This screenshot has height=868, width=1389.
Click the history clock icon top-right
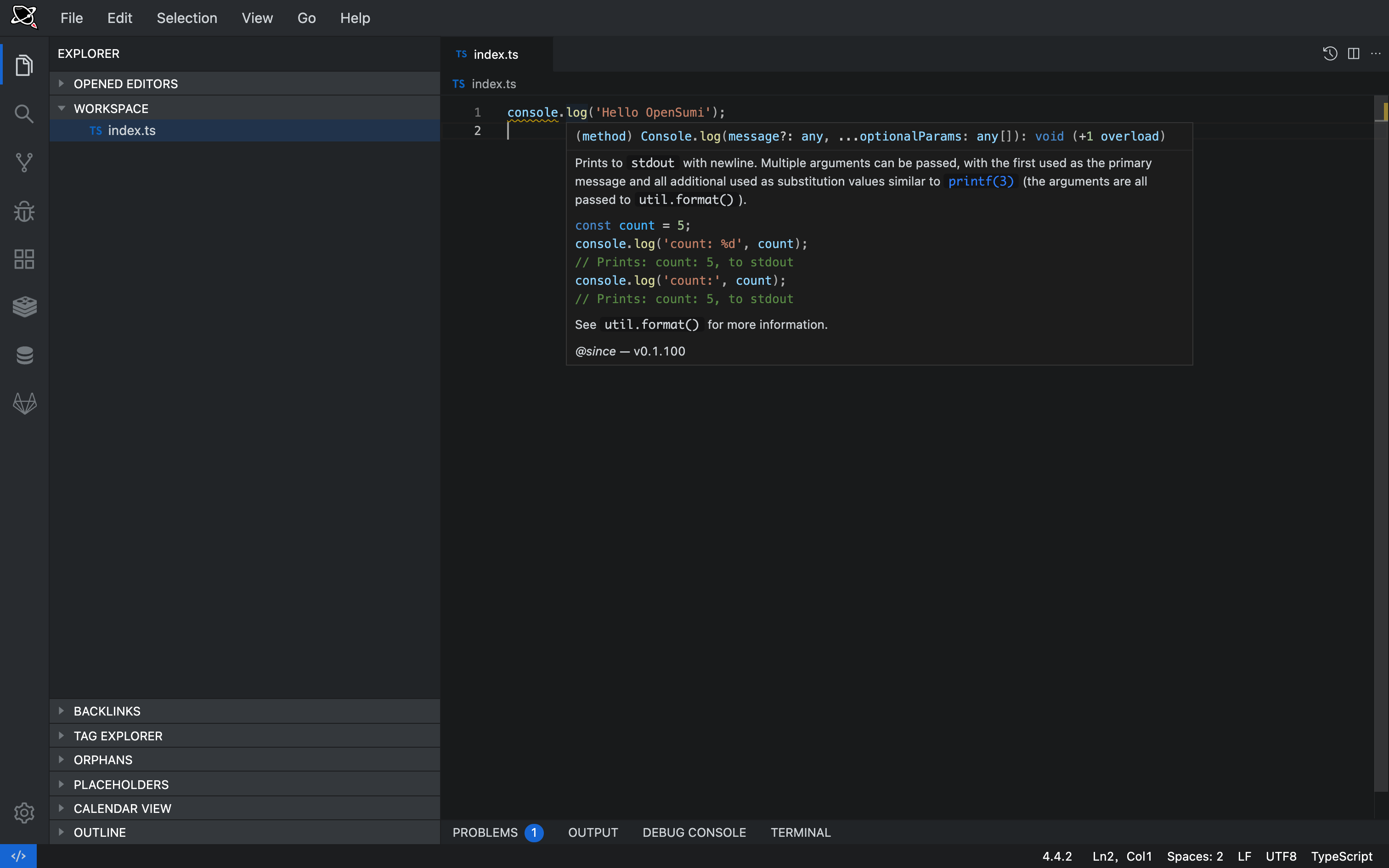click(1330, 55)
